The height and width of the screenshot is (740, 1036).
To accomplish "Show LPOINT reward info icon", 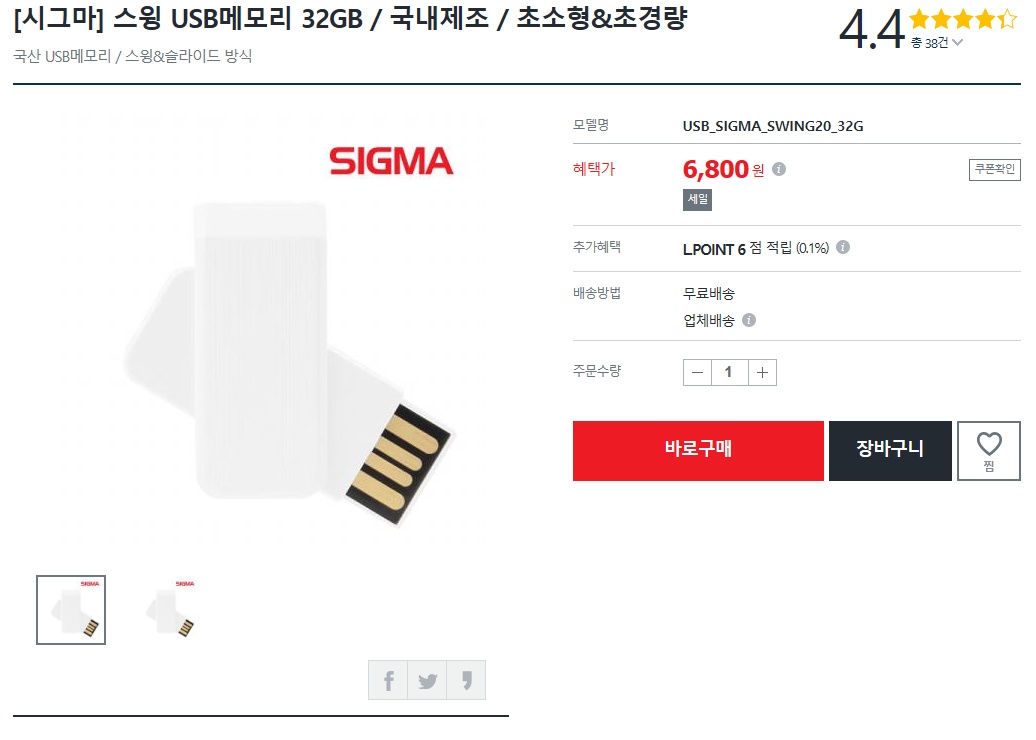I will click(x=843, y=247).
